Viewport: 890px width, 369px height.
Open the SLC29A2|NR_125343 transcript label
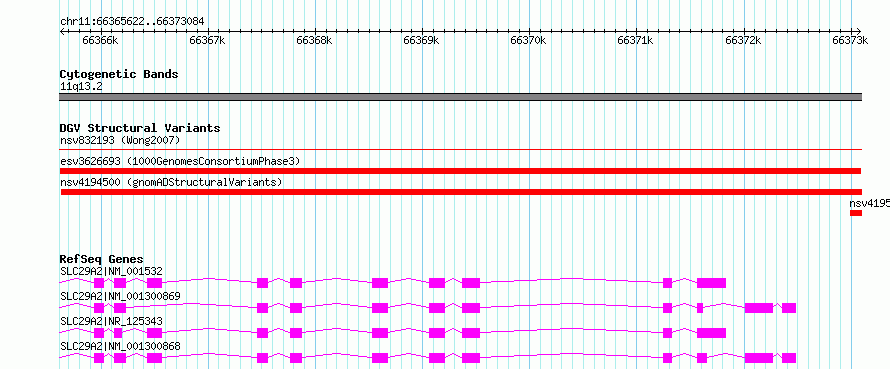coord(111,321)
